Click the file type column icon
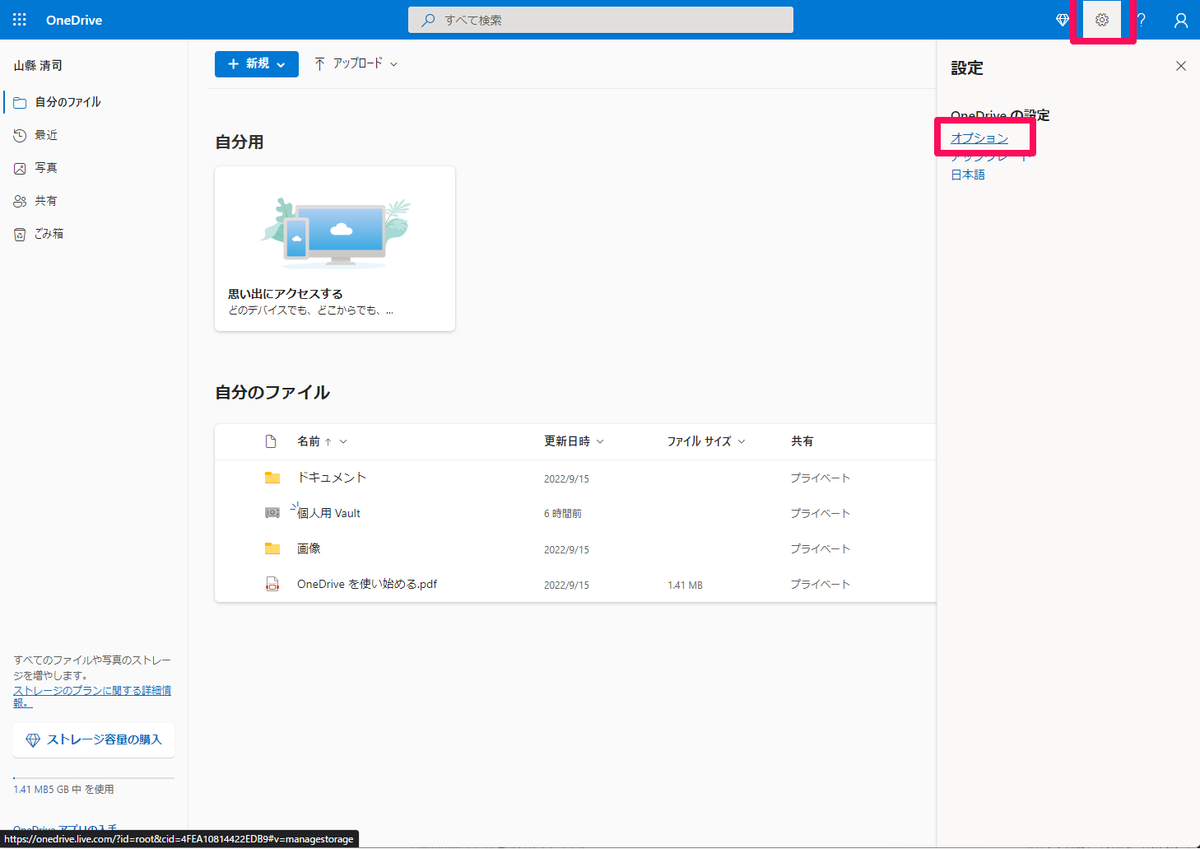This screenshot has width=1200, height=849. (270, 441)
